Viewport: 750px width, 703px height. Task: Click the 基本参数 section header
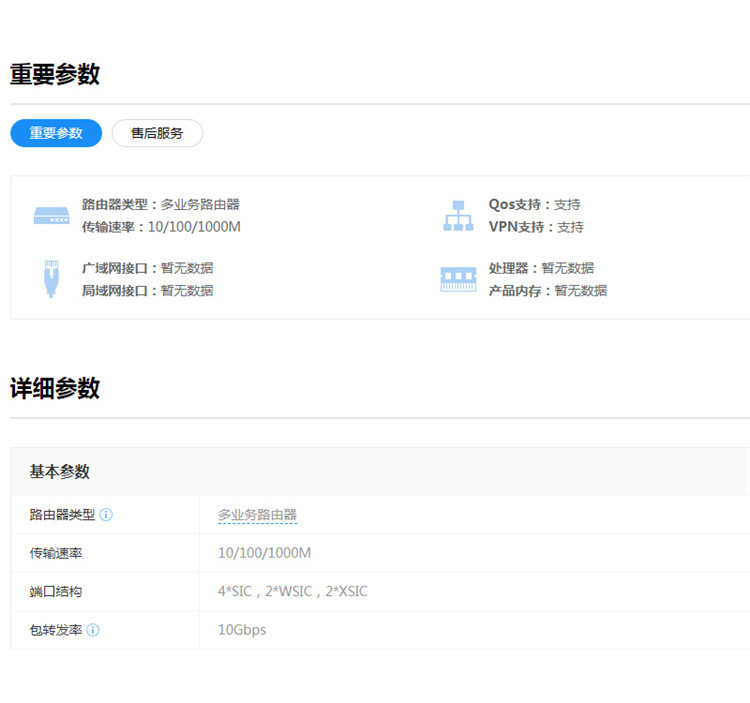(x=60, y=471)
